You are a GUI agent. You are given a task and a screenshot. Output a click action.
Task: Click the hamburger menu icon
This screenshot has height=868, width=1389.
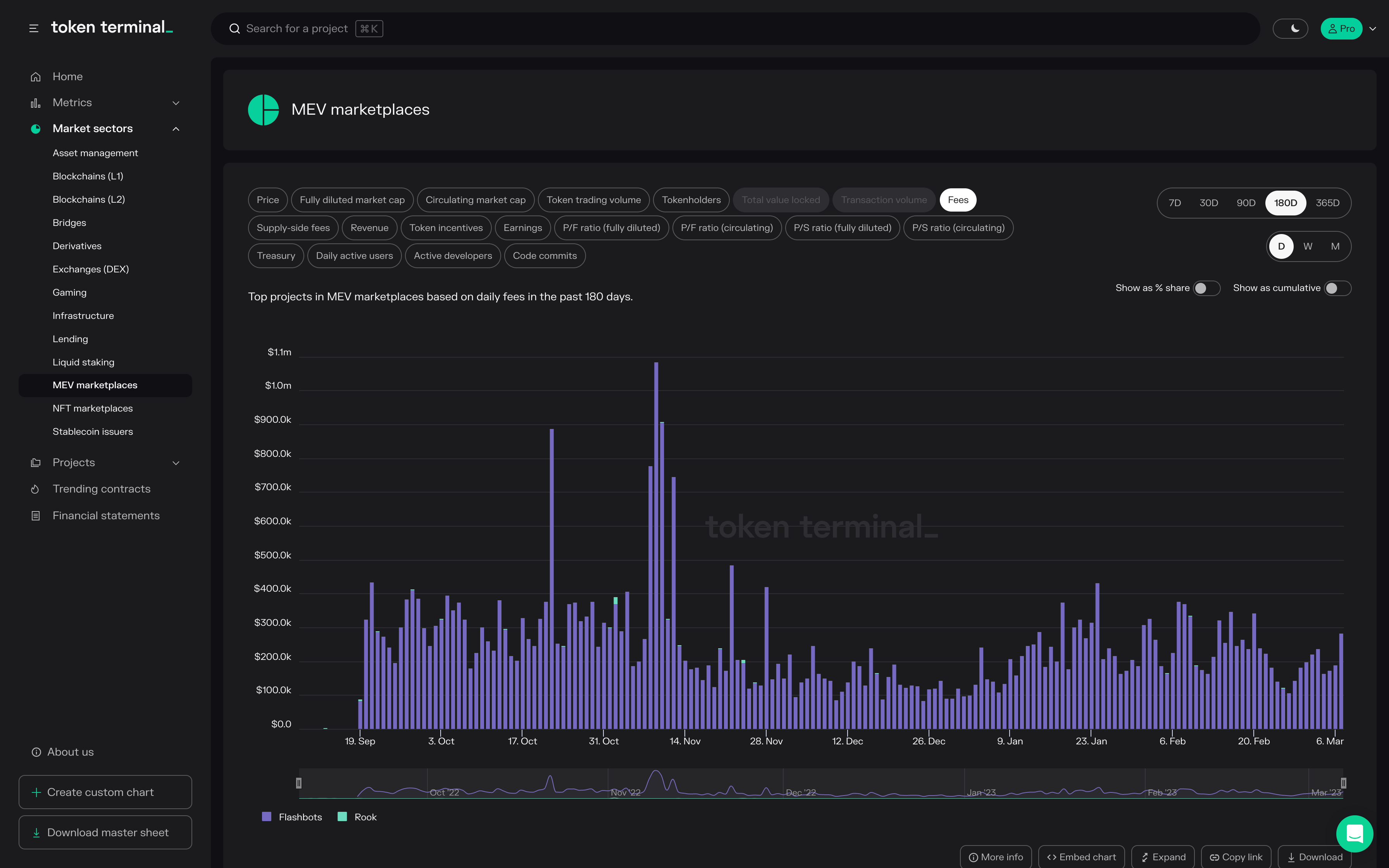[34, 28]
